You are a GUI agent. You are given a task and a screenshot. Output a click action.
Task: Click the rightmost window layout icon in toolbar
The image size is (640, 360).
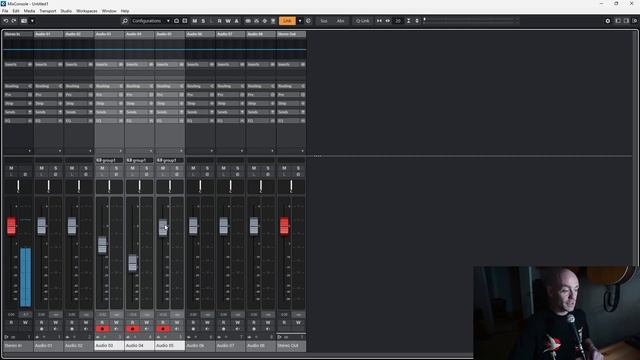635,21
